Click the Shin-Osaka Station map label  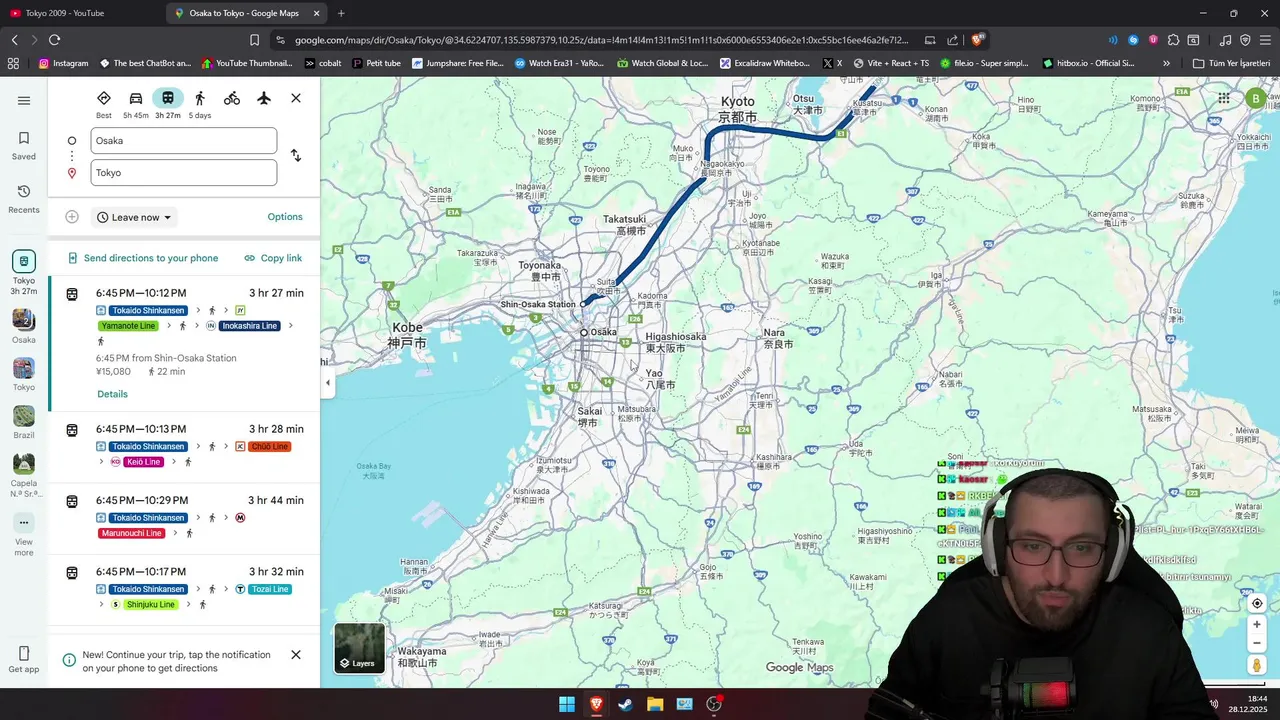(538, 304)
